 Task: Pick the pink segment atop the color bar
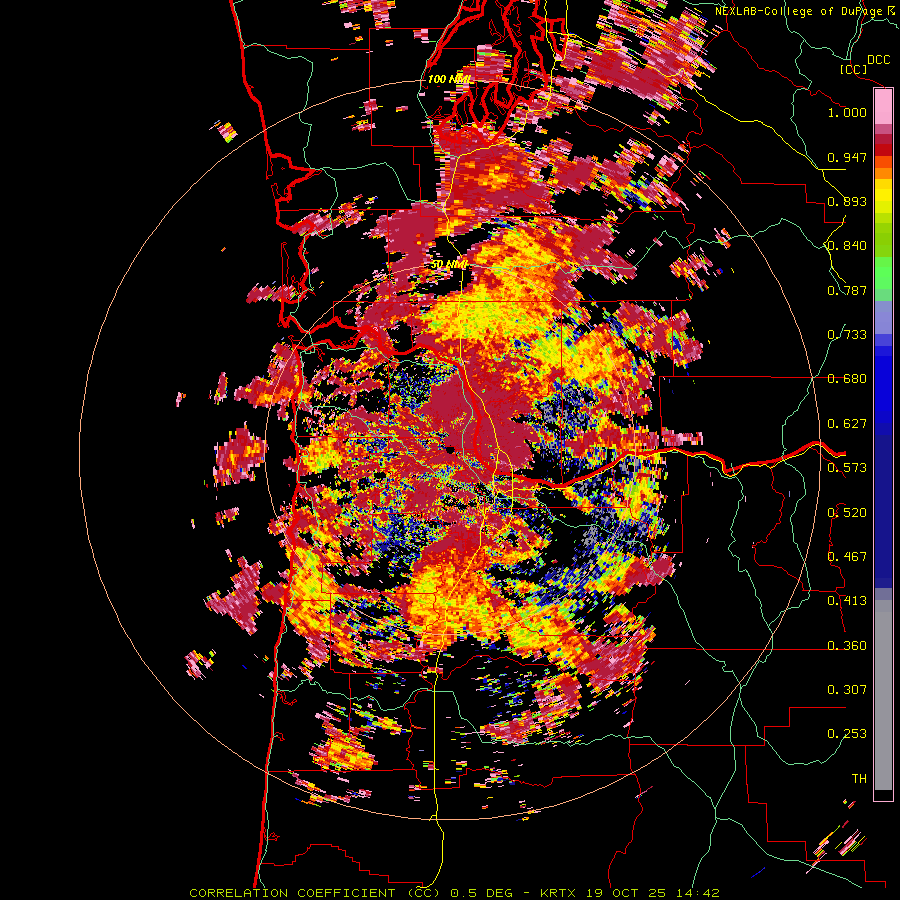883,106
